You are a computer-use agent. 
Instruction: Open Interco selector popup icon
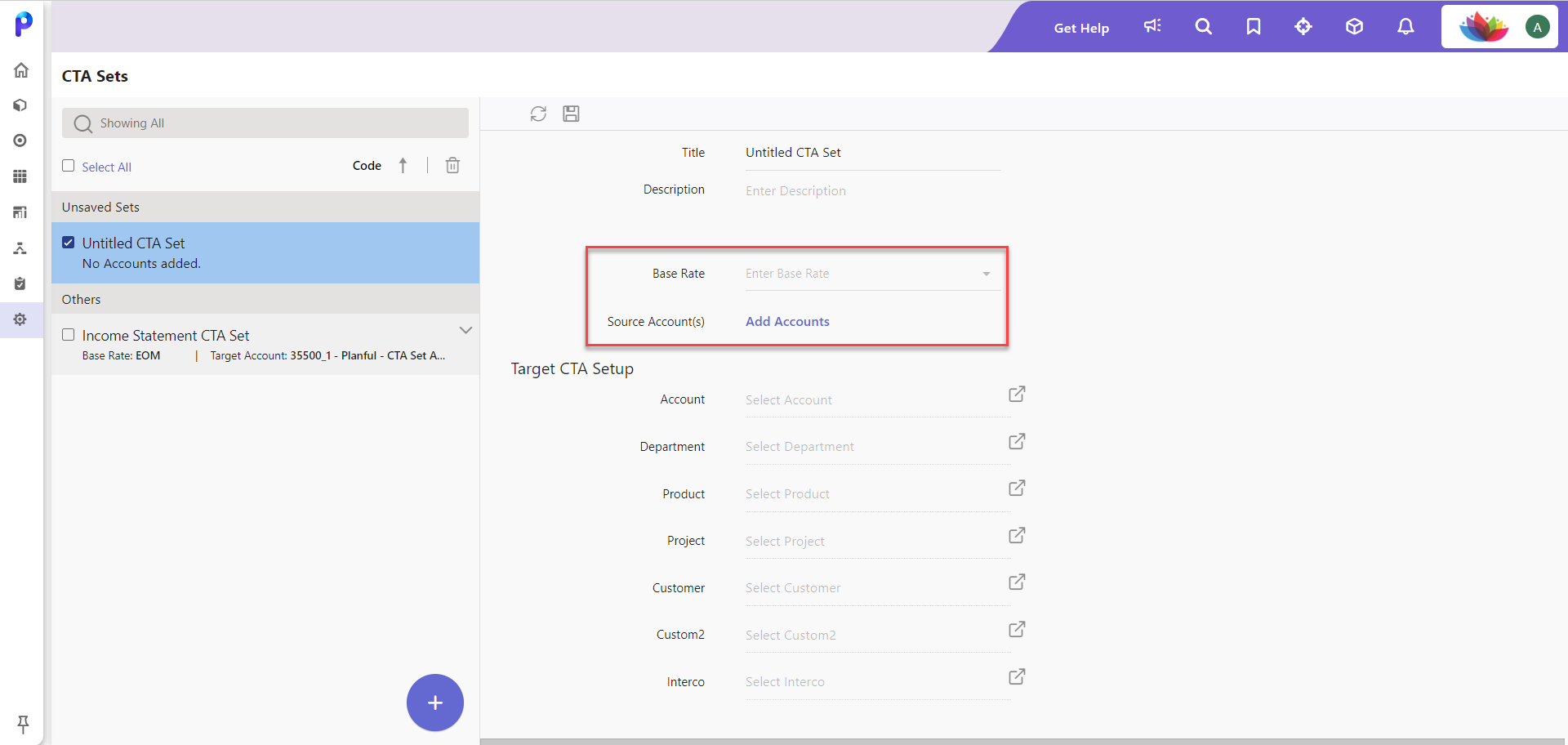tap(1017, 676)
